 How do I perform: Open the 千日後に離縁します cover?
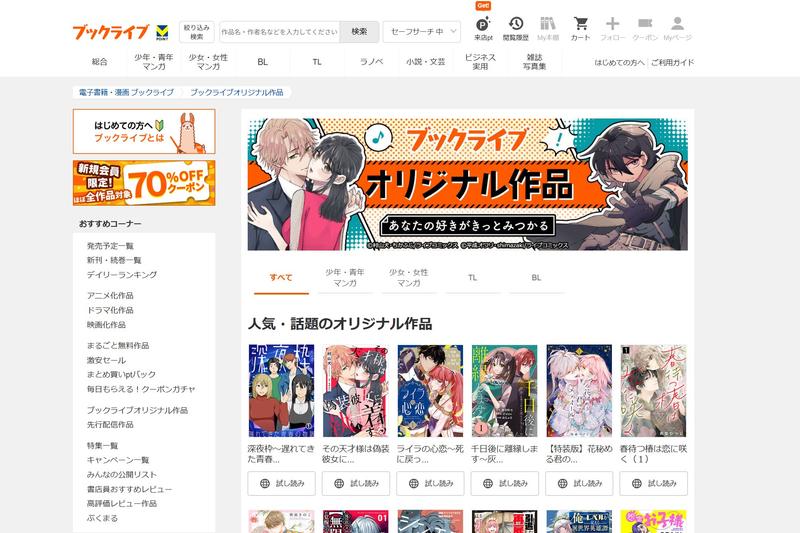tap(505, 391)
